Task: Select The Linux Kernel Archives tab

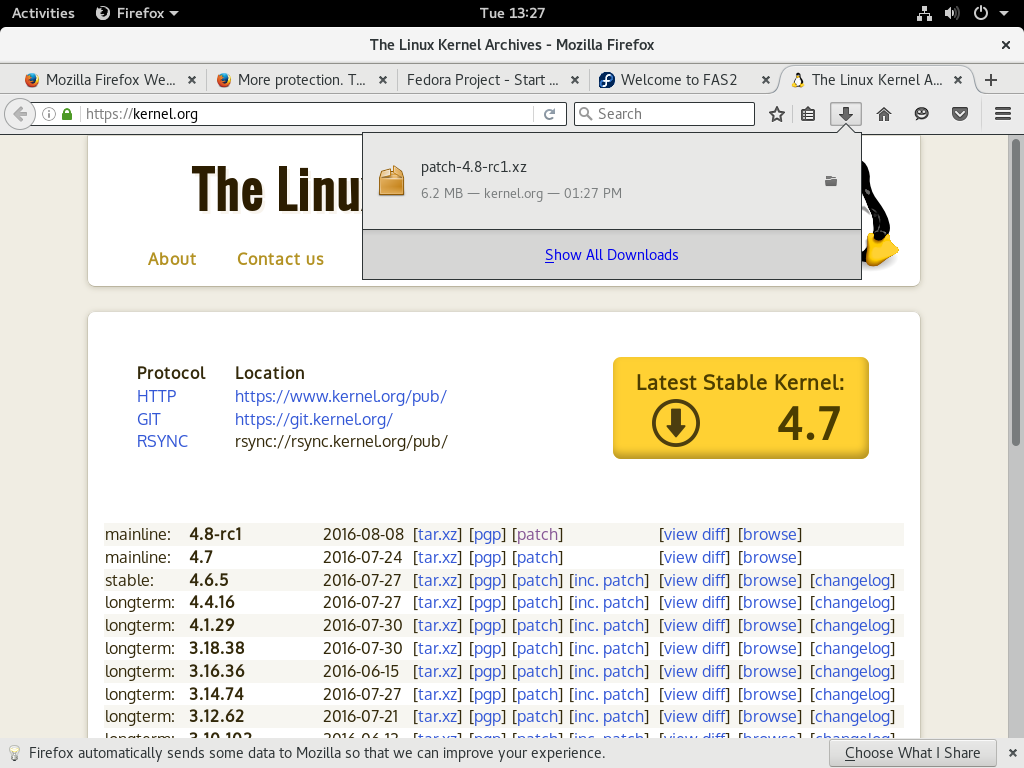Action: (x=876, y=80)
